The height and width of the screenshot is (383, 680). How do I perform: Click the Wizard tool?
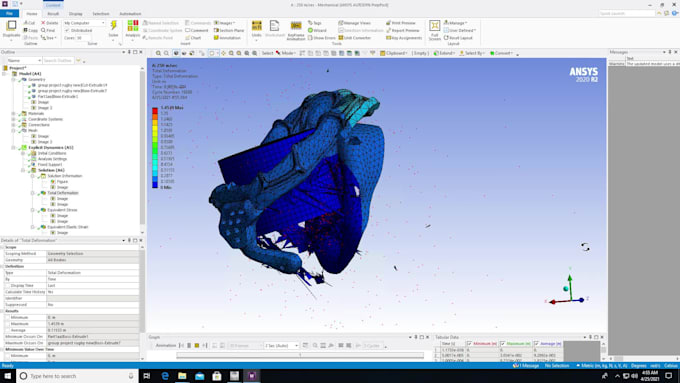coord(317,30)
